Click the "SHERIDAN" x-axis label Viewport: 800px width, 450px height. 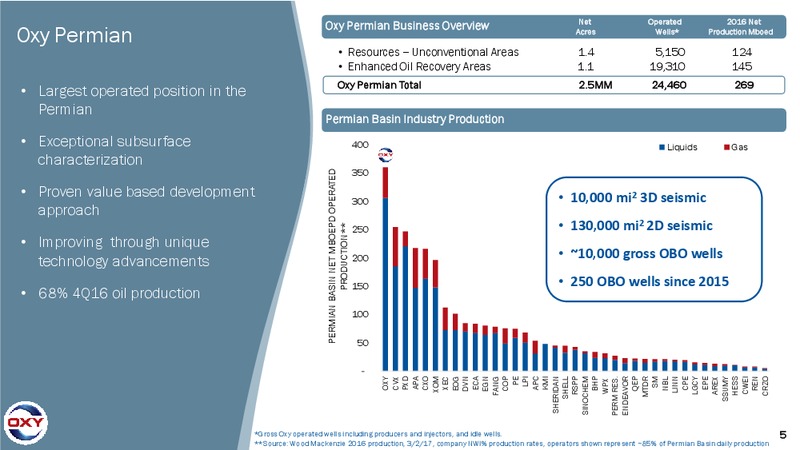coord(555,395)
